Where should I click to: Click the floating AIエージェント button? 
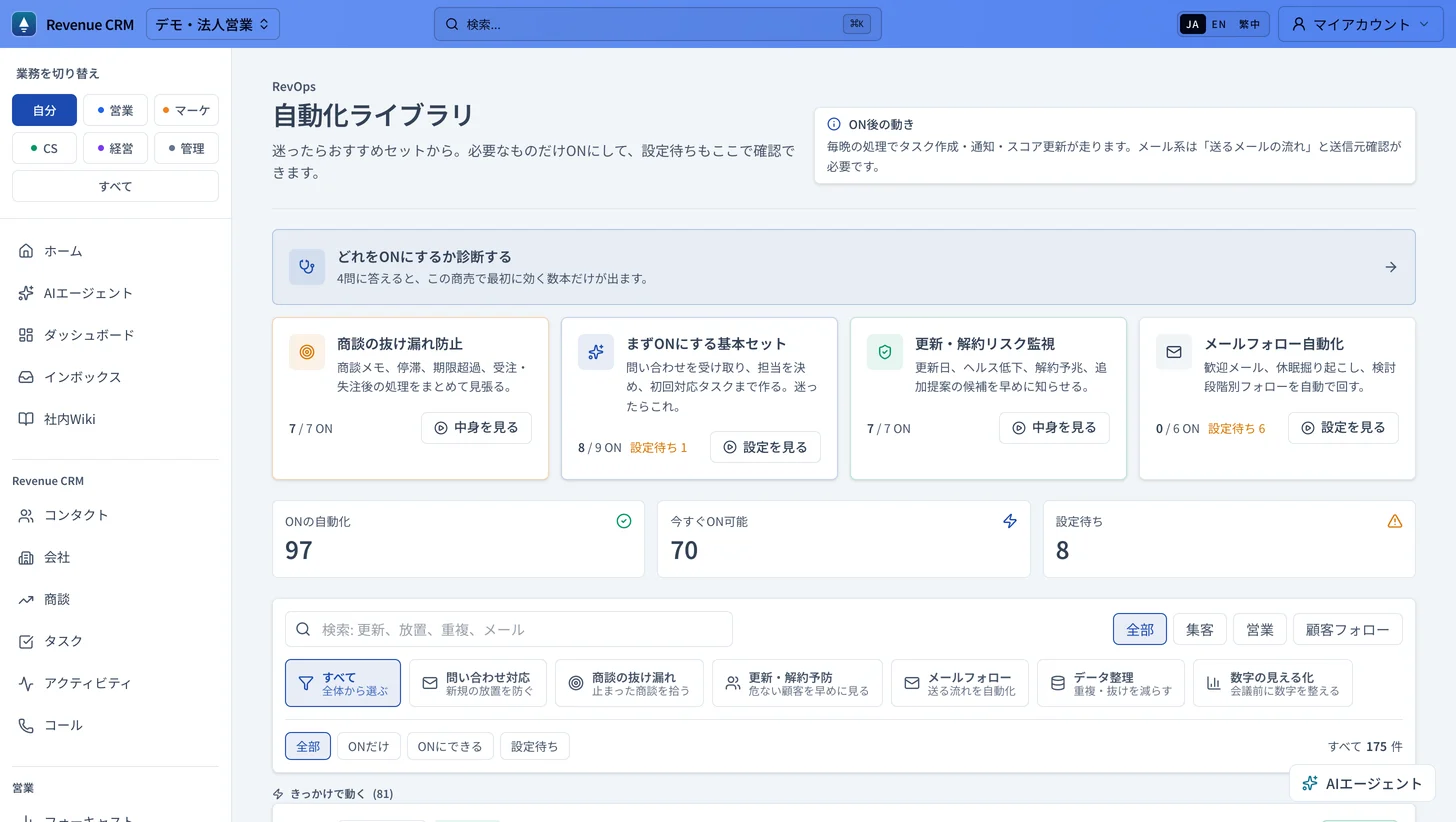pos(1362,784)
